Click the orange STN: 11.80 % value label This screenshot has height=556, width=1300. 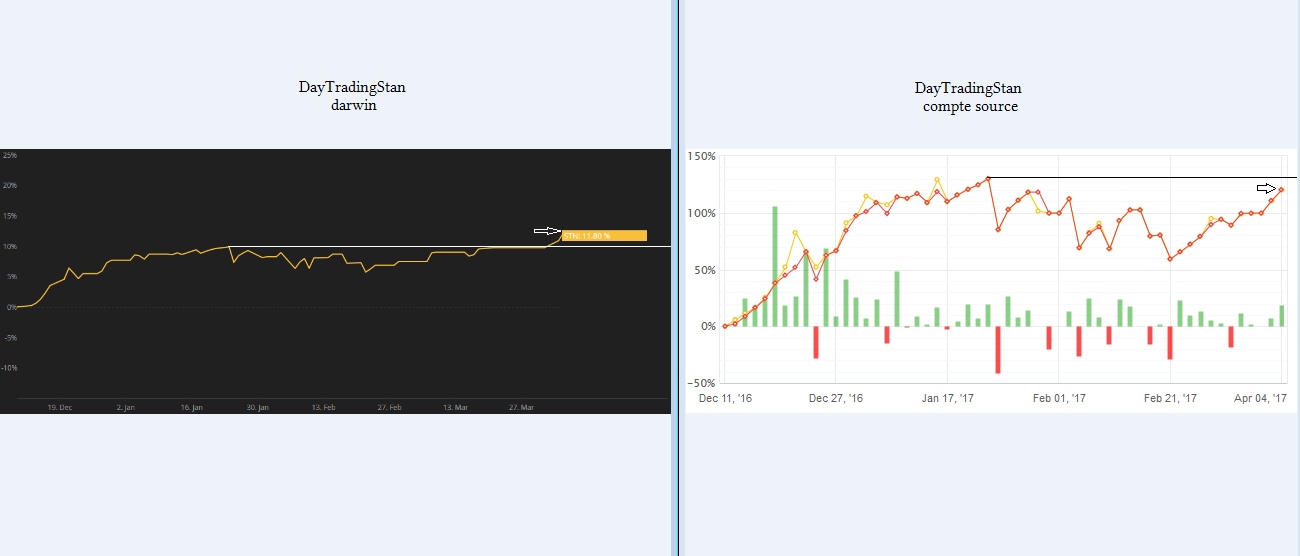(x=604, y=236)
